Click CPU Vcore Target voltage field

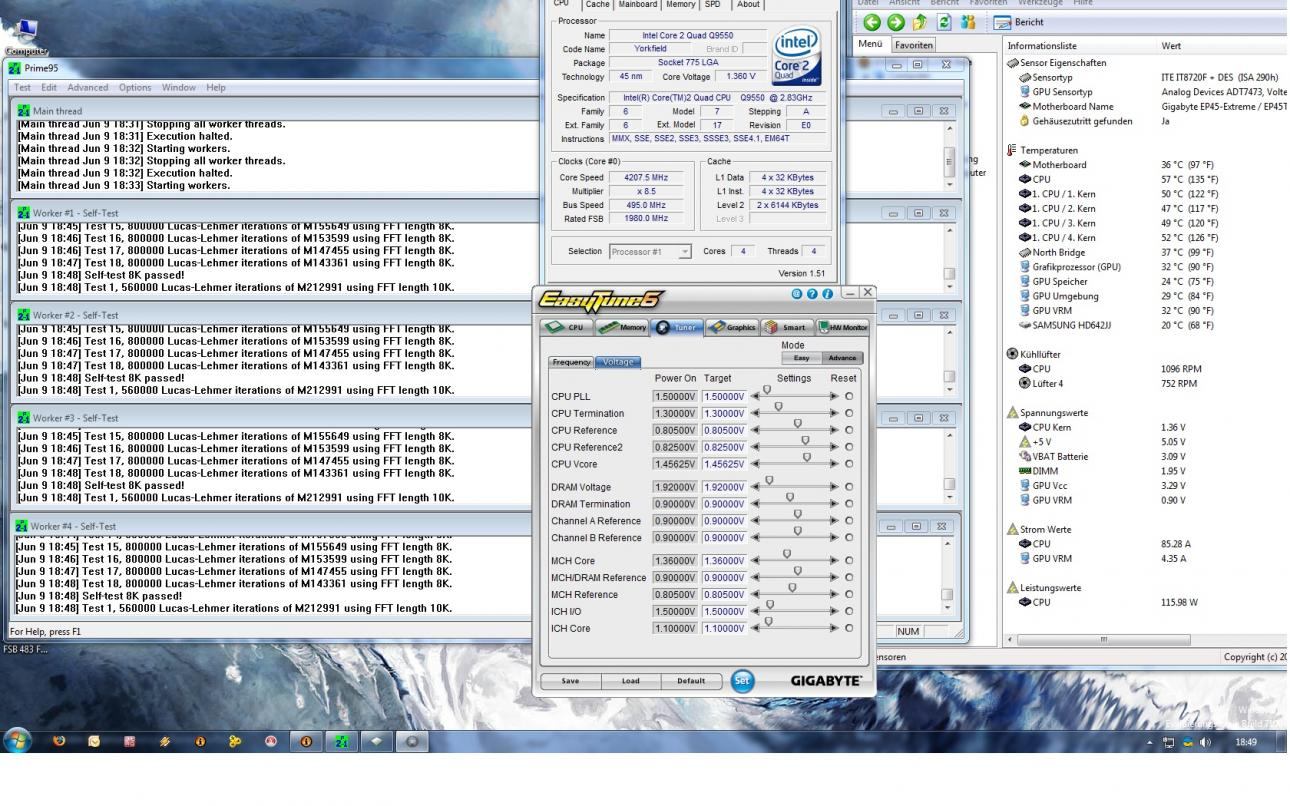click(724, 464)
